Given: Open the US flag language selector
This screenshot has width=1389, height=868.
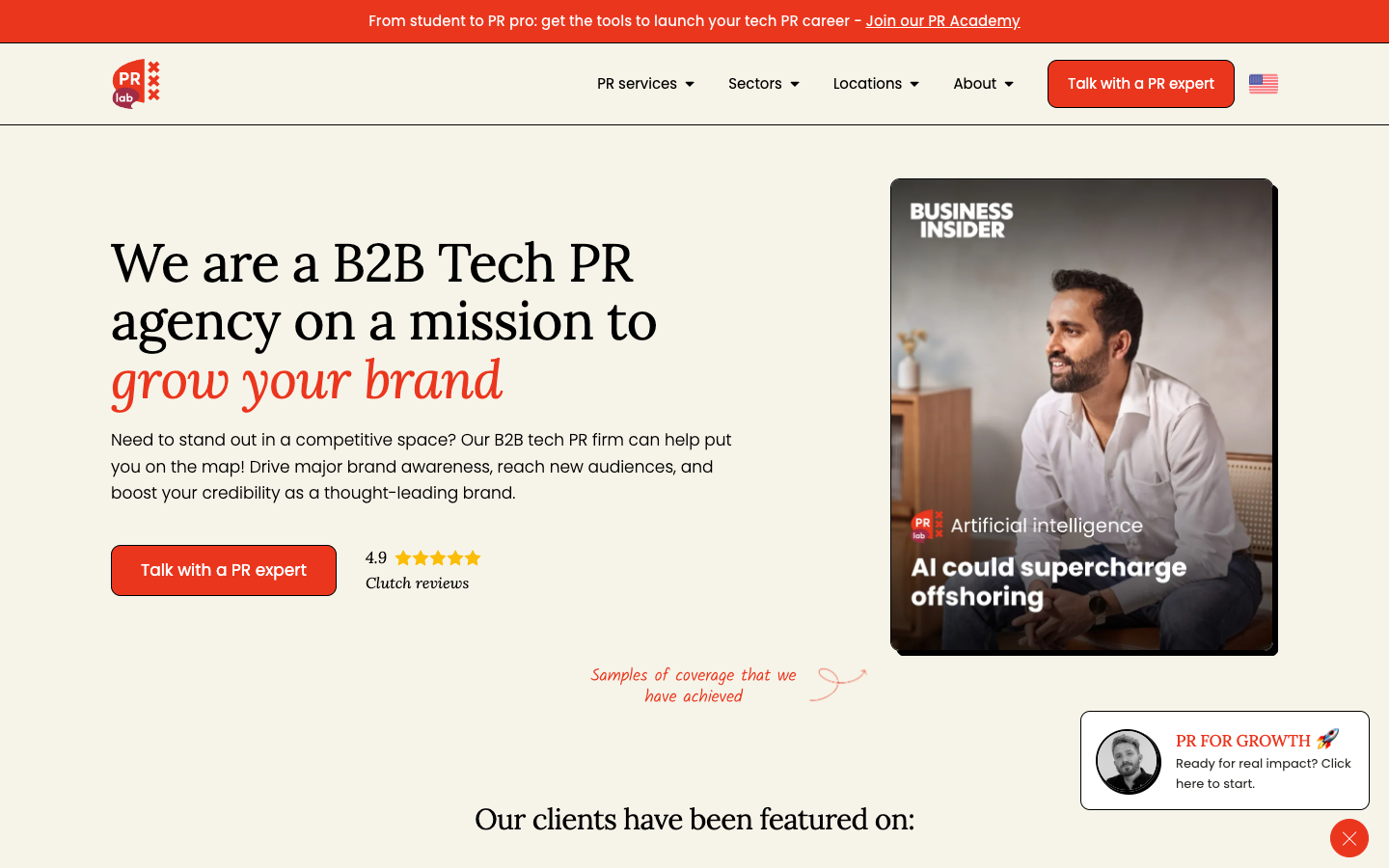Looking at the screenshot, I should pos(1263,84).
